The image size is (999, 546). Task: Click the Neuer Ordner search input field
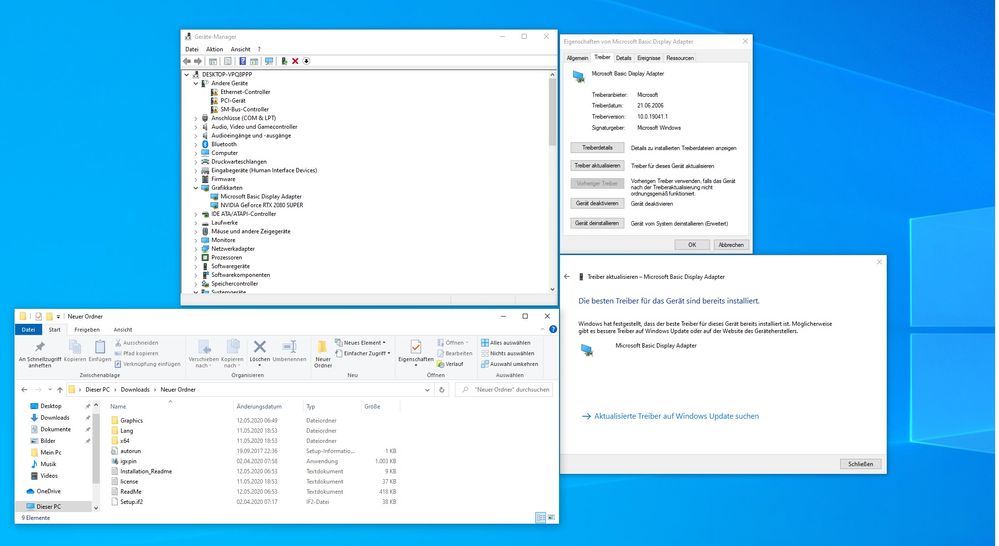point(504,389)
